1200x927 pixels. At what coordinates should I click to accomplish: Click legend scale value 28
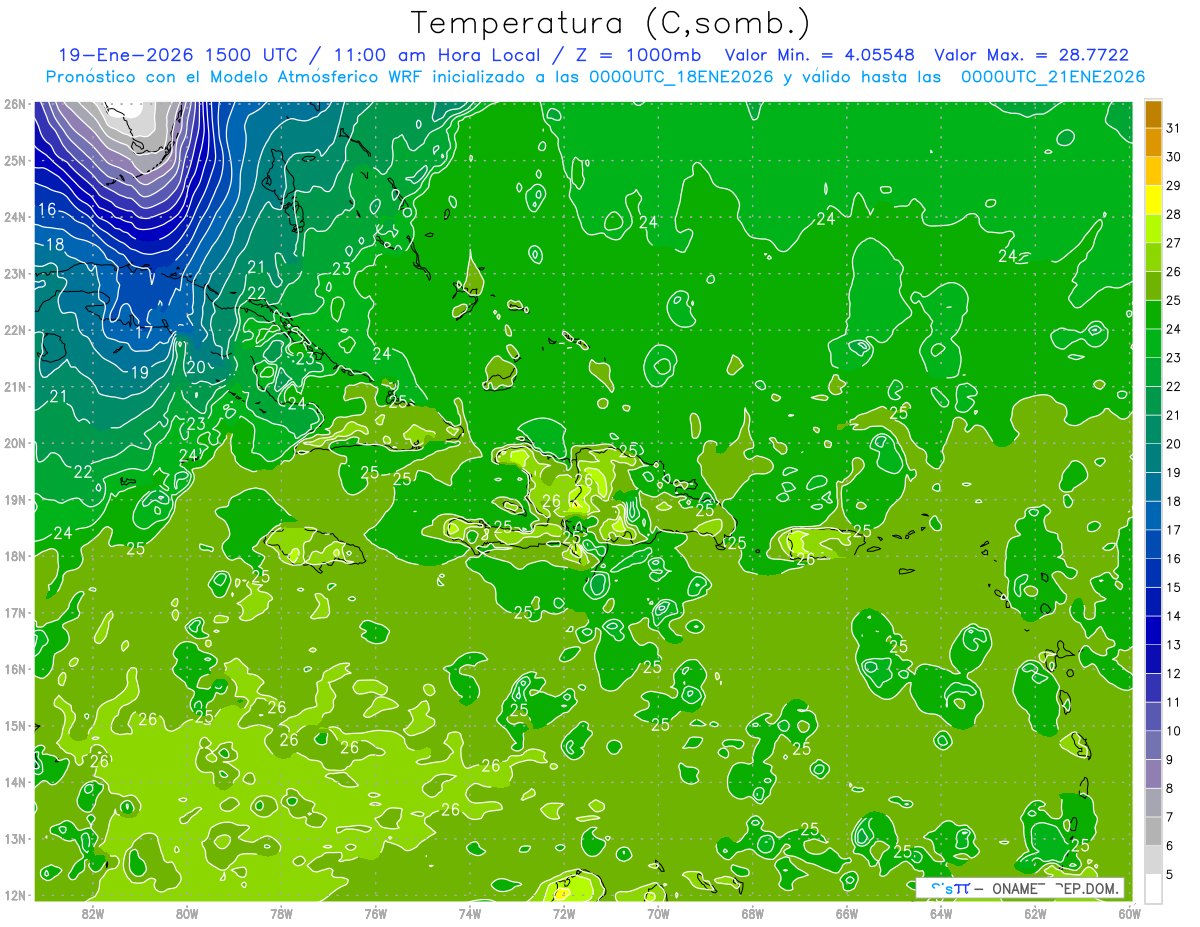pyautogui.click(x=1173, y=215)
